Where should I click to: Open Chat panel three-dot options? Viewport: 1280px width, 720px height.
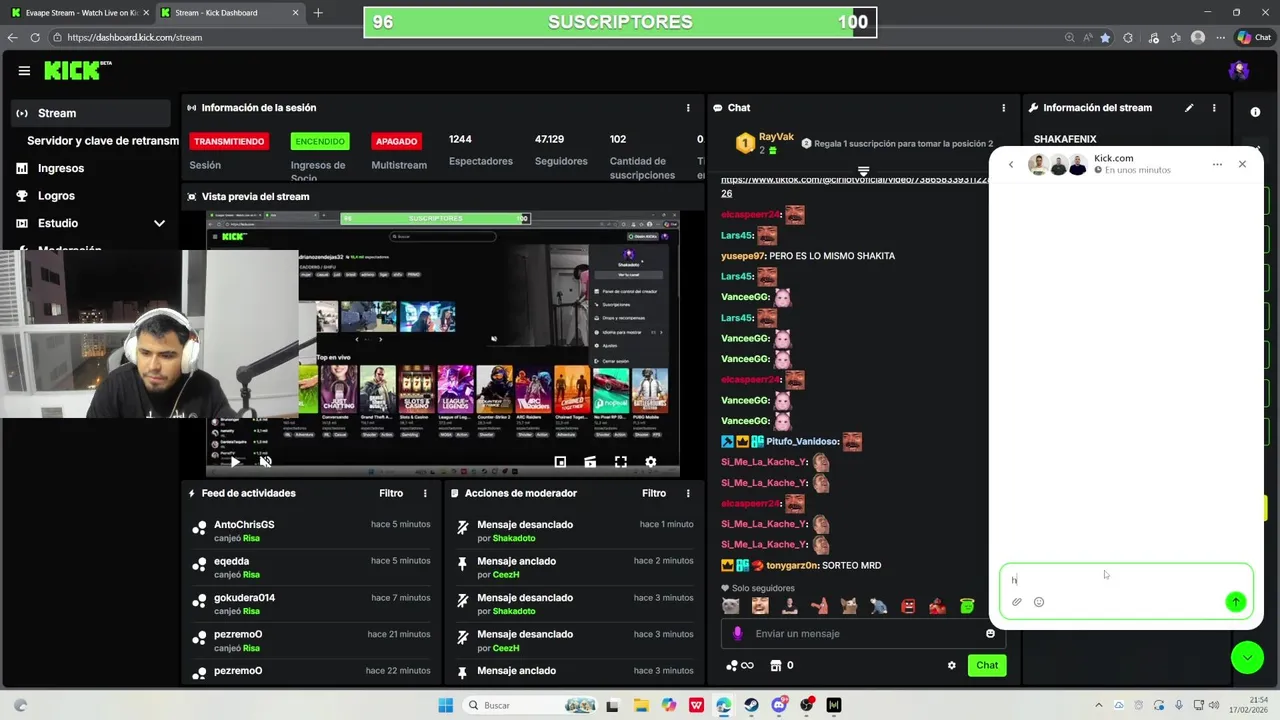(x=1004, y=108)
